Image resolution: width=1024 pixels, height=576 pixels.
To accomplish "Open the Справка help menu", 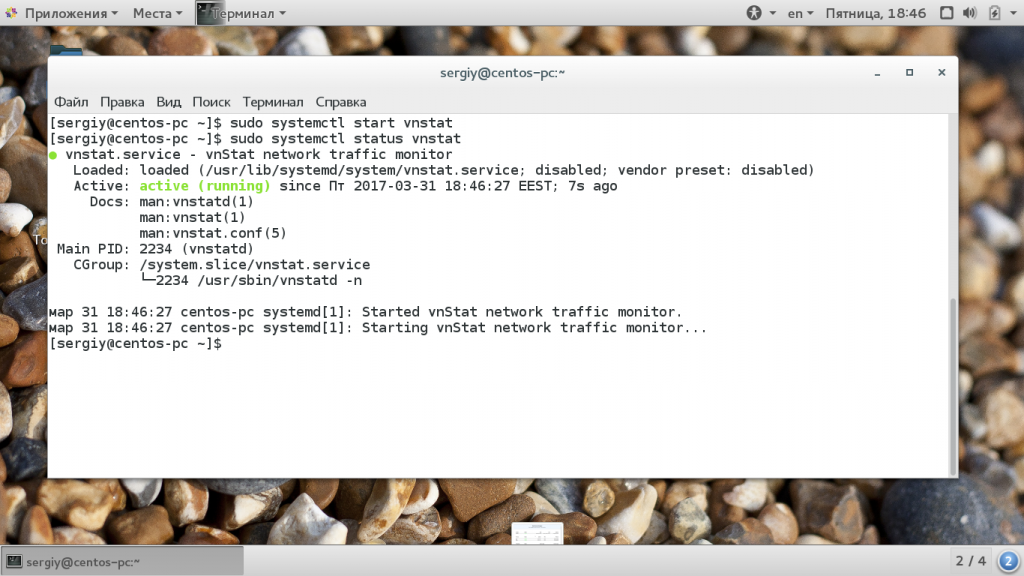I will point(341,102).
